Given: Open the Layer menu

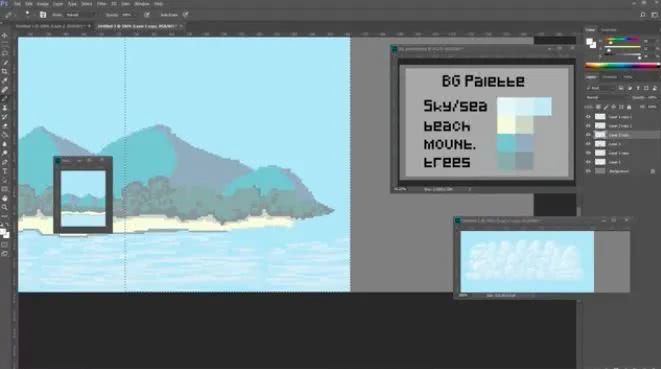Looking at the screenshot, I should tap(58, 4).
